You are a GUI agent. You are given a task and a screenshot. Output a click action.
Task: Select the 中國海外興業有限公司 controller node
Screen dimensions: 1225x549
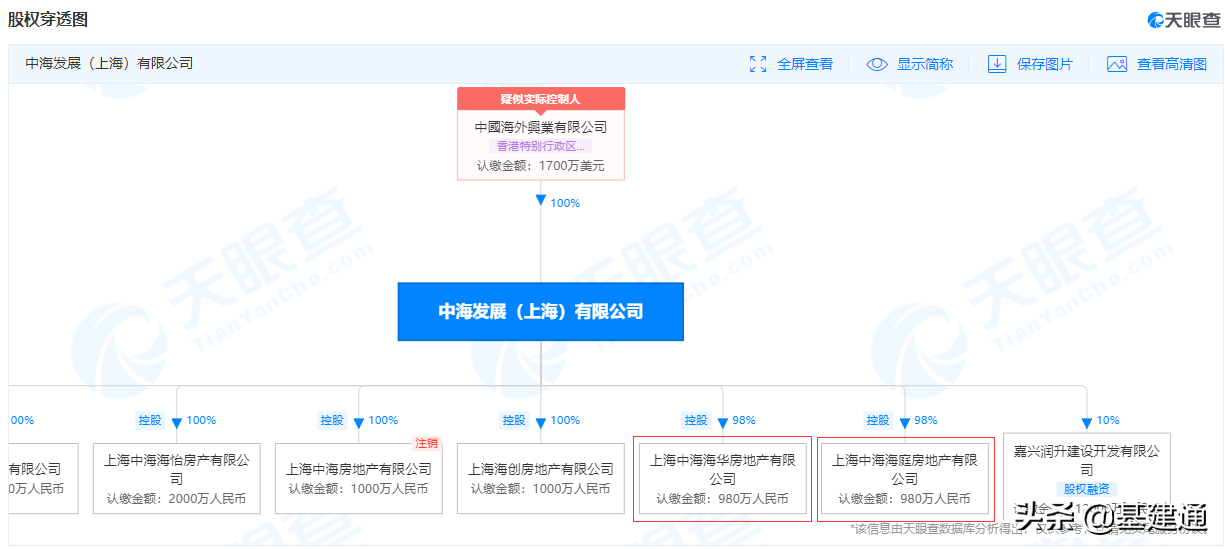[541, 134]
